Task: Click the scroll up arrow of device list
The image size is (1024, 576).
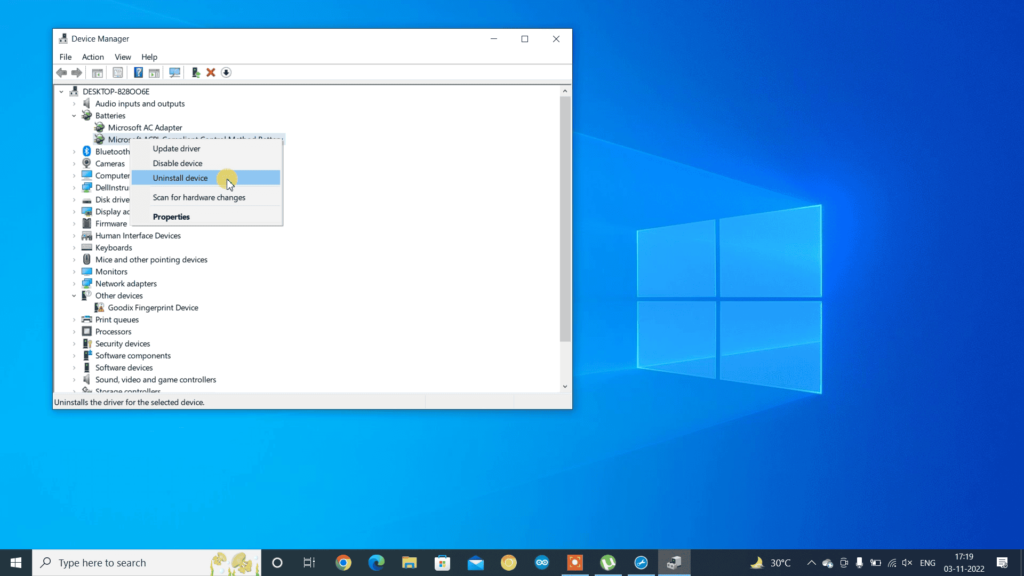Action: point(565,91)
